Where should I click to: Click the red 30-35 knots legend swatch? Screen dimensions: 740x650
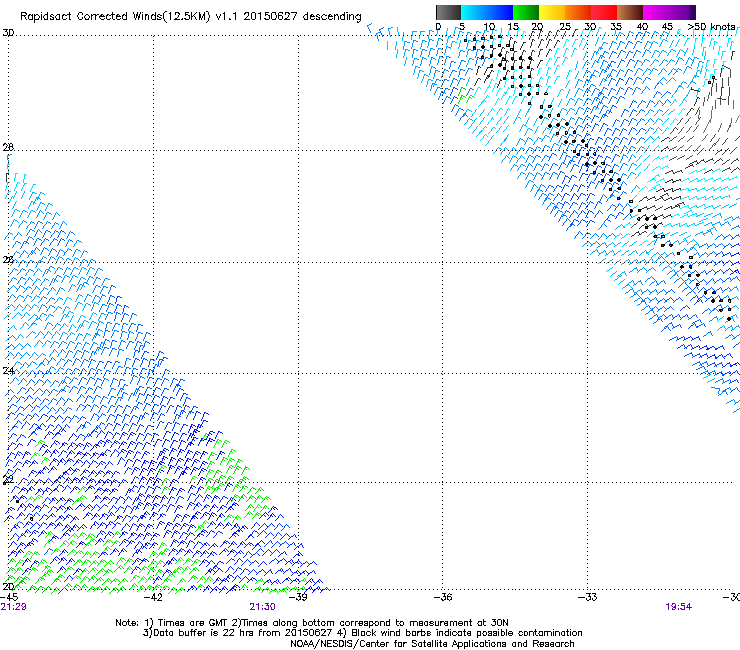(x=604, y=12)
